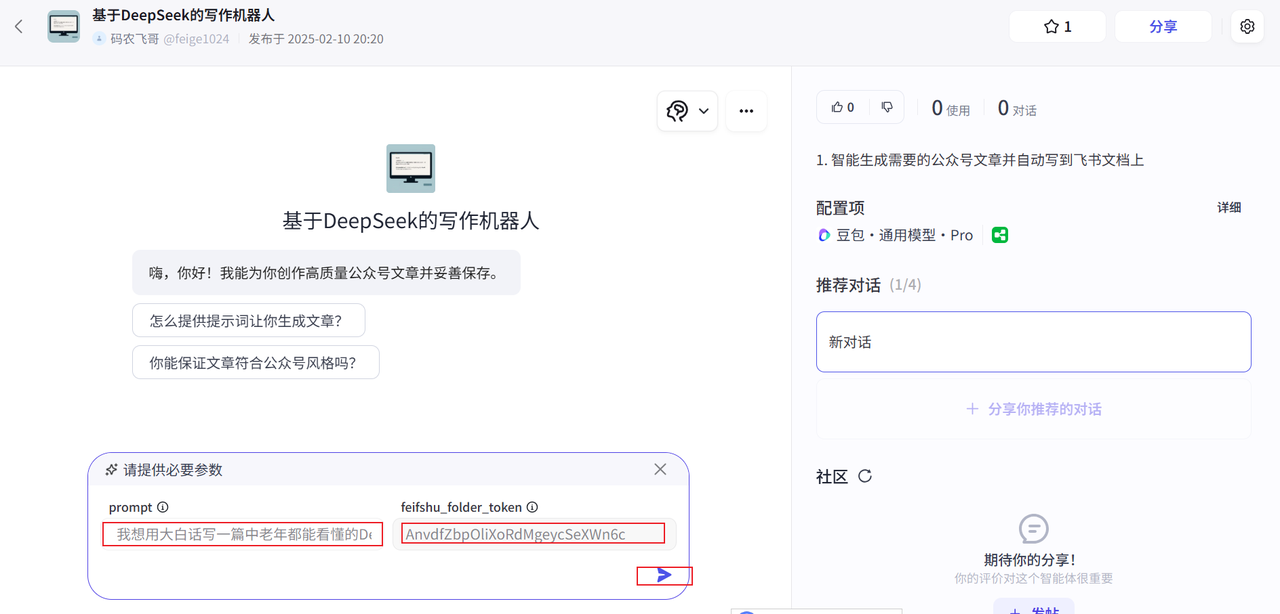Click the author handle @feige1024

tap(196, 39)
